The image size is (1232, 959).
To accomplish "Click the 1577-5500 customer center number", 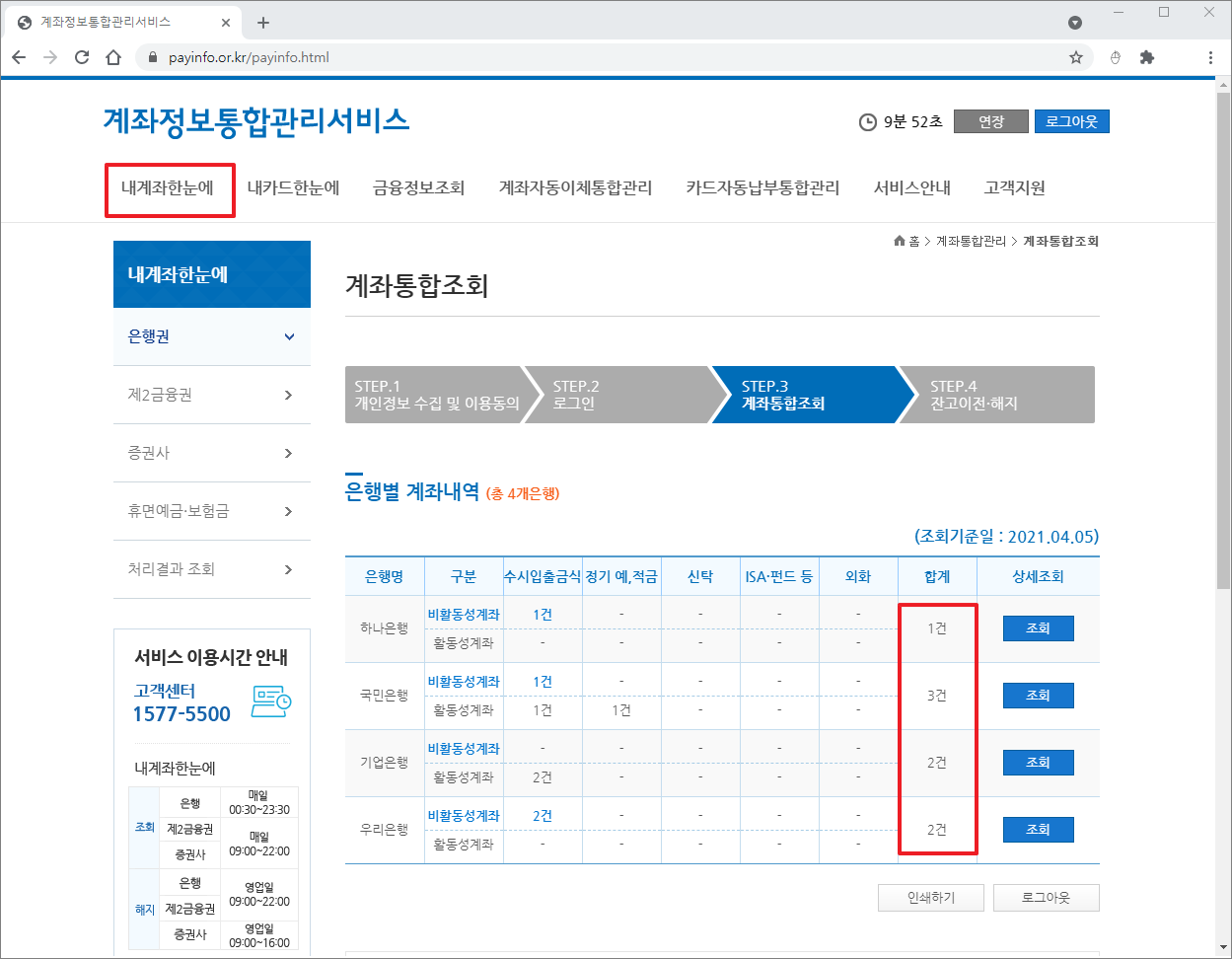I will 181,713.
